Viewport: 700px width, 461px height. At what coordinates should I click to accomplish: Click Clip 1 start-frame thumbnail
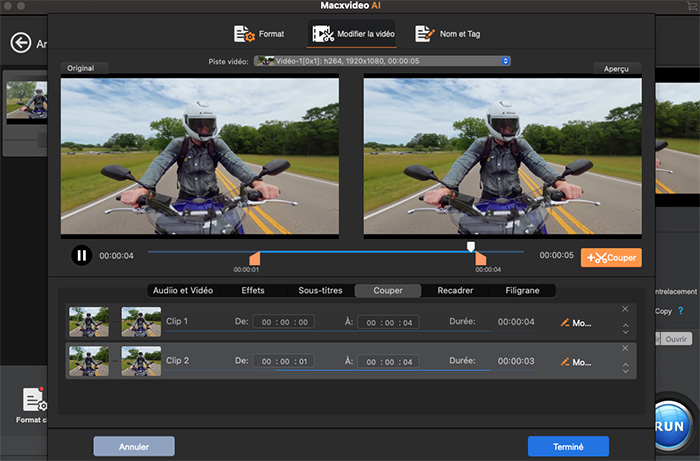[x=89, y=321]
